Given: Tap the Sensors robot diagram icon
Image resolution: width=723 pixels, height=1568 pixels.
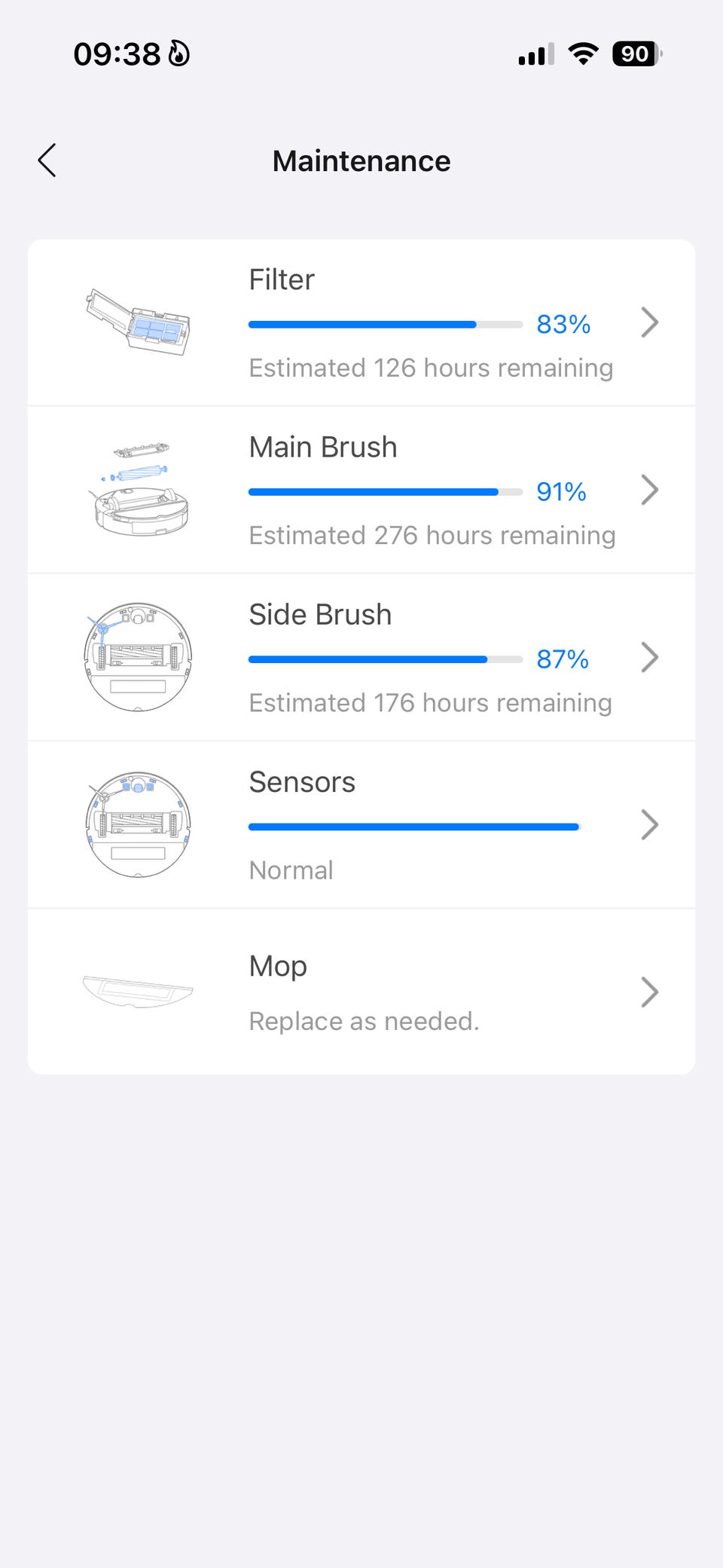Looking at the screenshot, I should [x=138, y=824].
